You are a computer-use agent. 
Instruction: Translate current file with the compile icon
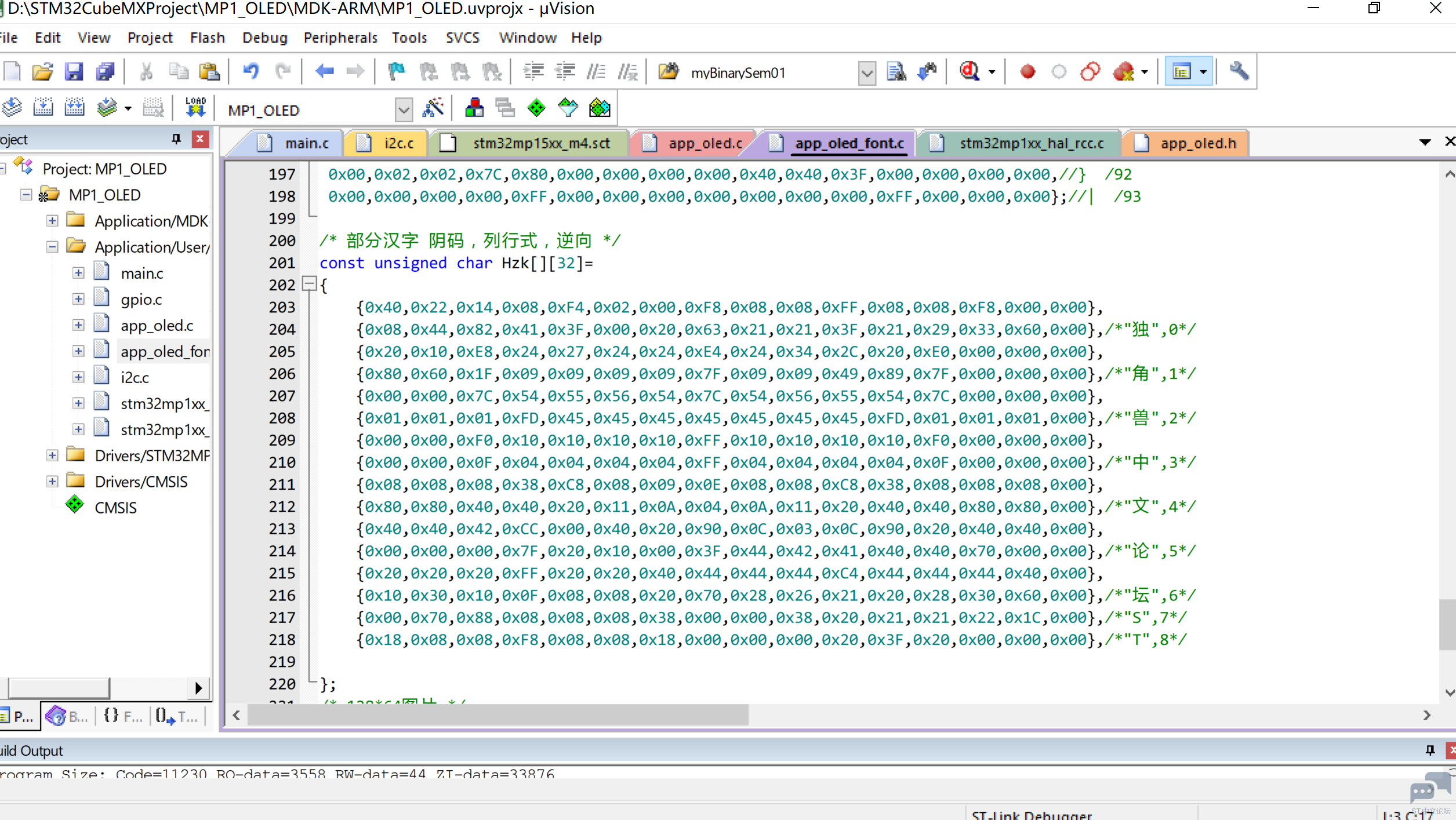12,107
